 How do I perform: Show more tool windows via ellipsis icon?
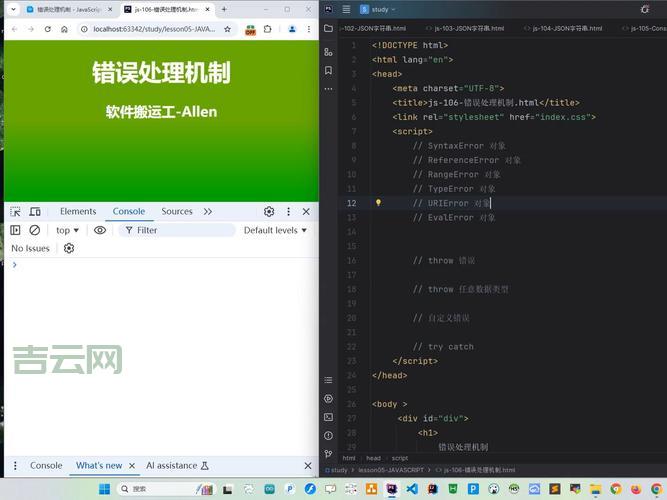pos(328,89)
